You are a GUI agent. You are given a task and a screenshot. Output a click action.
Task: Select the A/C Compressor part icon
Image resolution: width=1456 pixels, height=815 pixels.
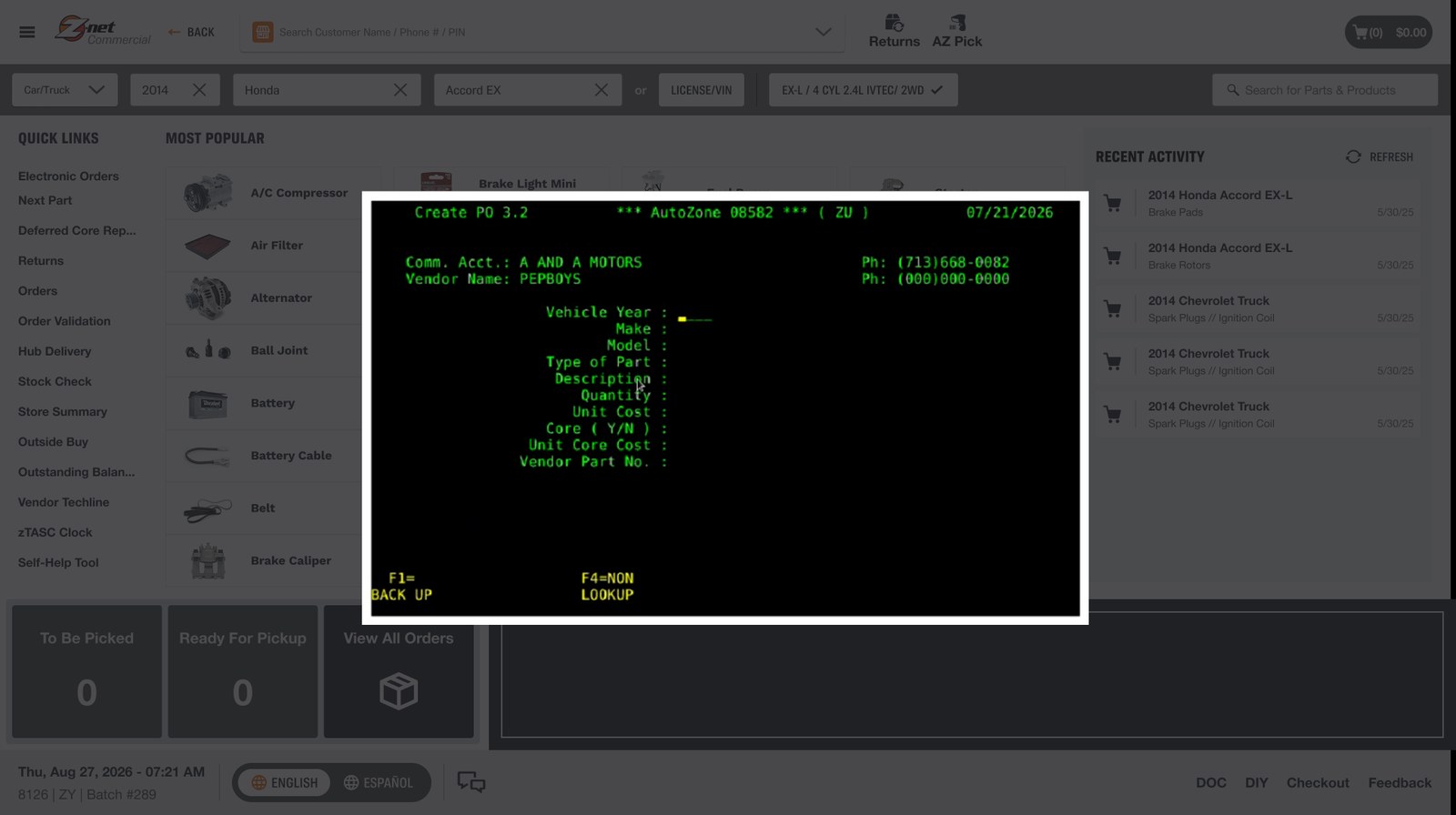pos(208,193)
